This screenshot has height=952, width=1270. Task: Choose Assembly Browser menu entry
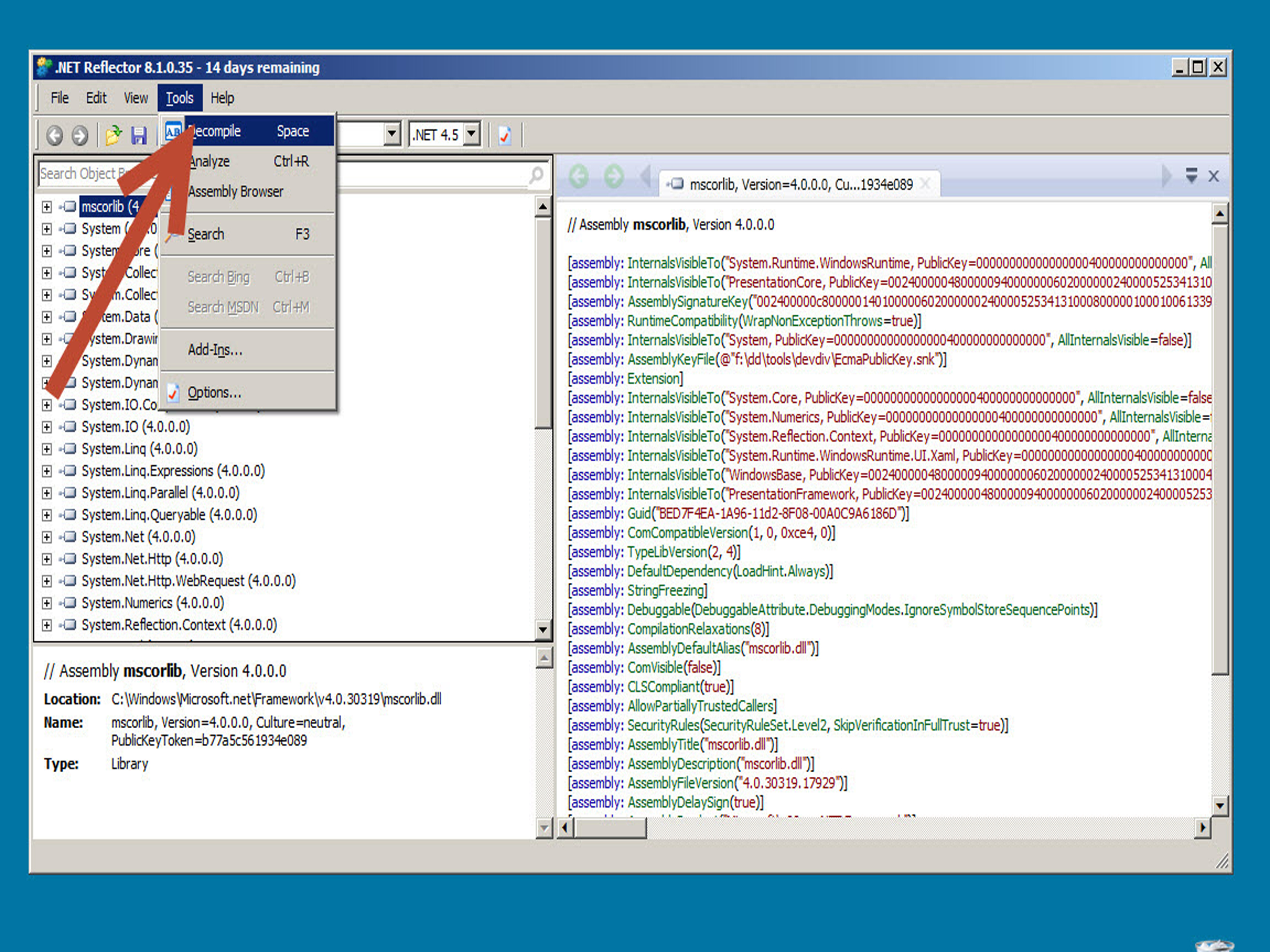click(248, 191)
